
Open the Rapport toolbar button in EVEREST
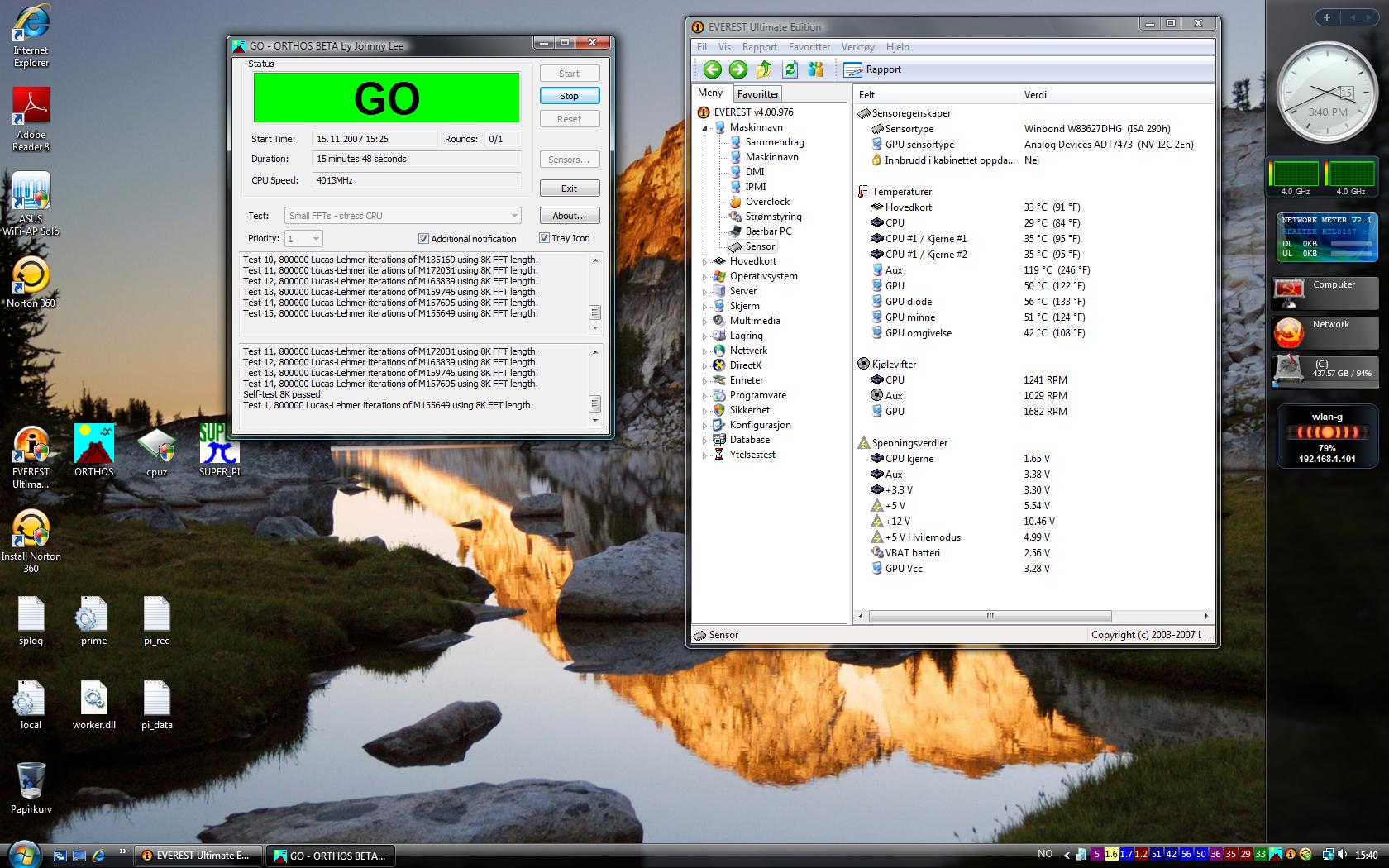pyautogui.click(x=872, y=69)
